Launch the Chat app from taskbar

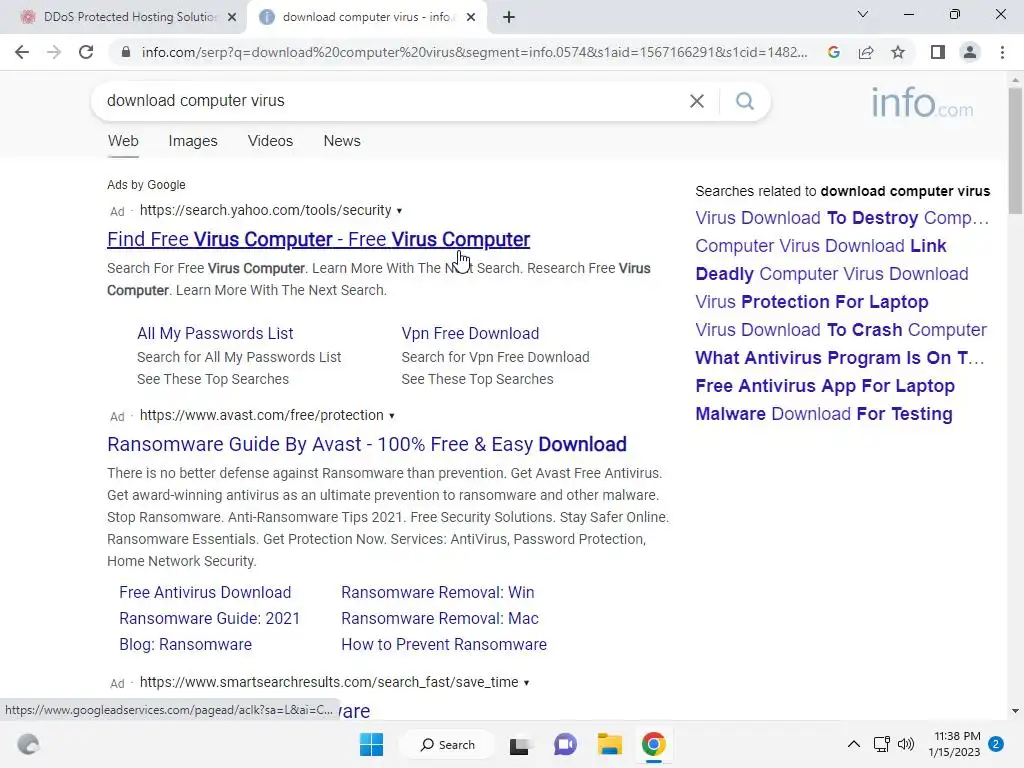[565, 744]
